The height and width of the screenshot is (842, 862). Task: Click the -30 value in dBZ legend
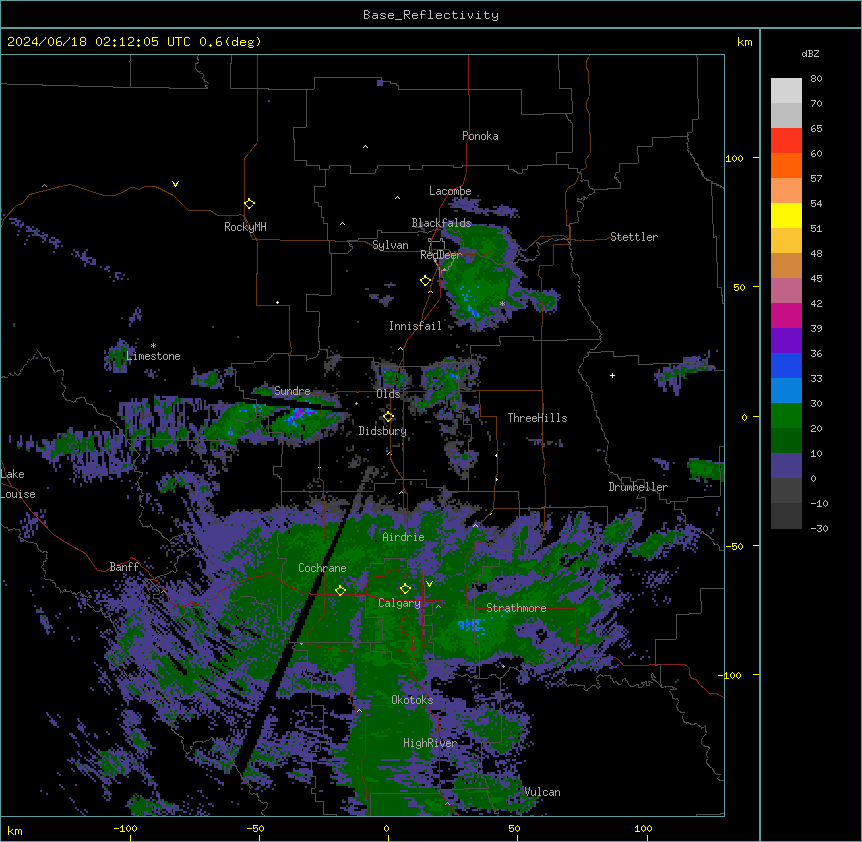pyautogui.click(x=819, y=529)
